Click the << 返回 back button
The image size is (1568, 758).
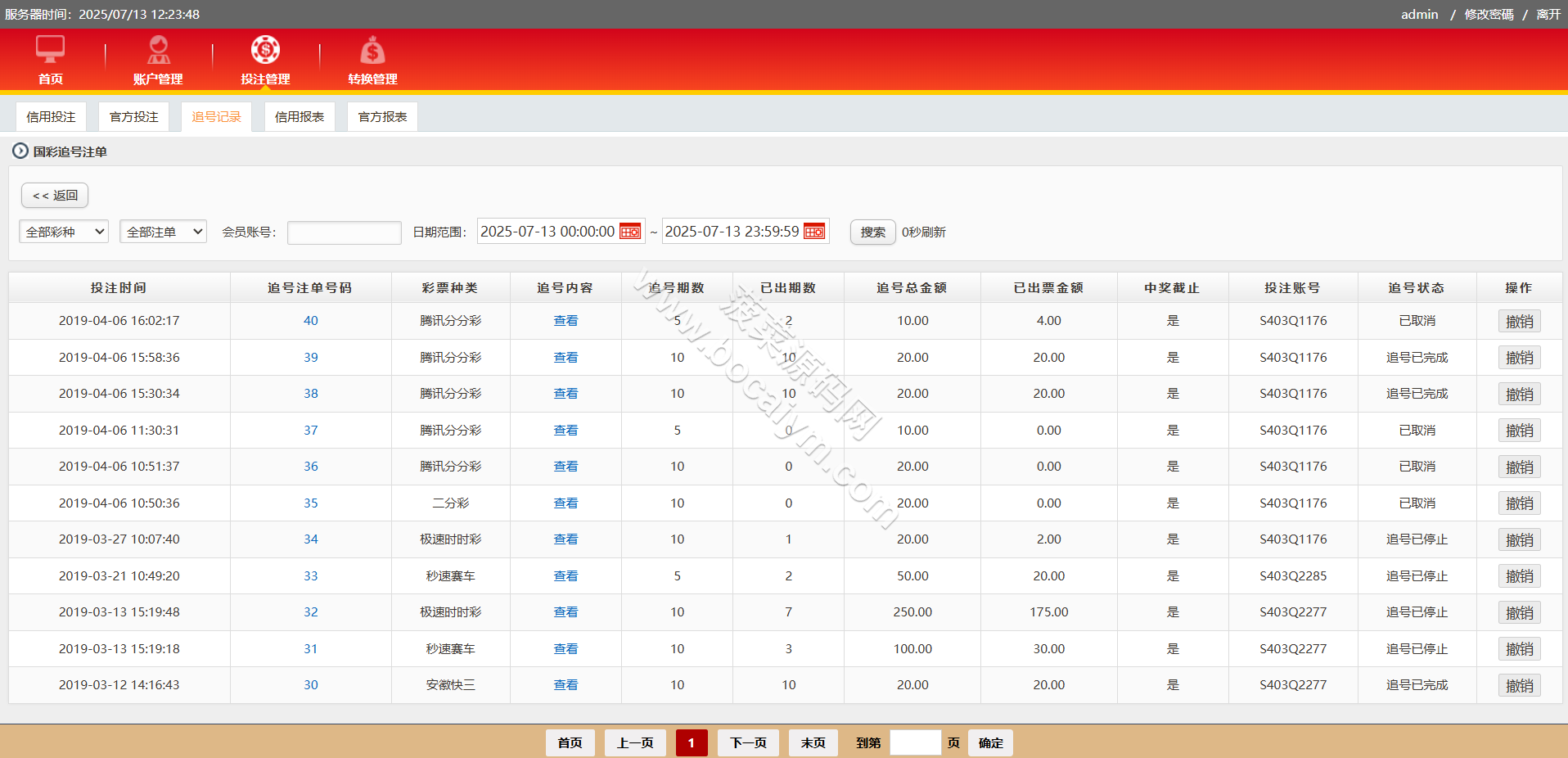point(55,195)
